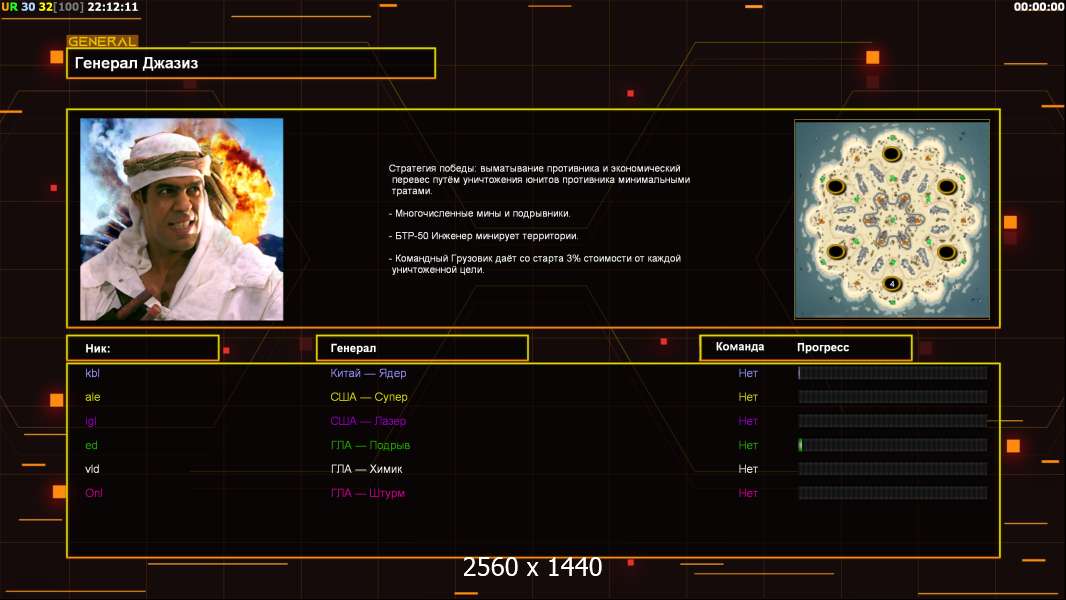Click the progress bar for player ed
The width and height of the screenshot is (1066, 600).
click(x=892, y=445)
